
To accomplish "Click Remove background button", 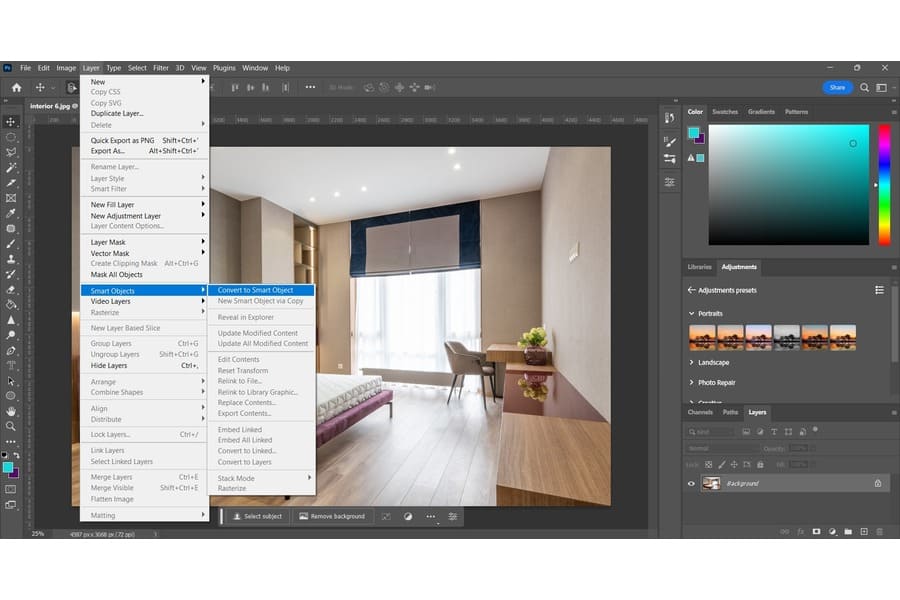I will [332, 516].
